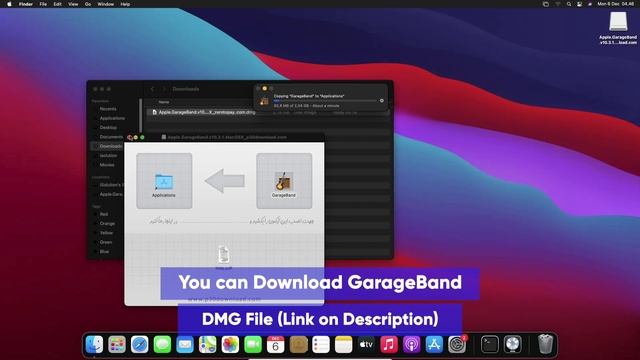
Task: Open Spotlight search in menu bar
Action: click(x=569, y=4)
